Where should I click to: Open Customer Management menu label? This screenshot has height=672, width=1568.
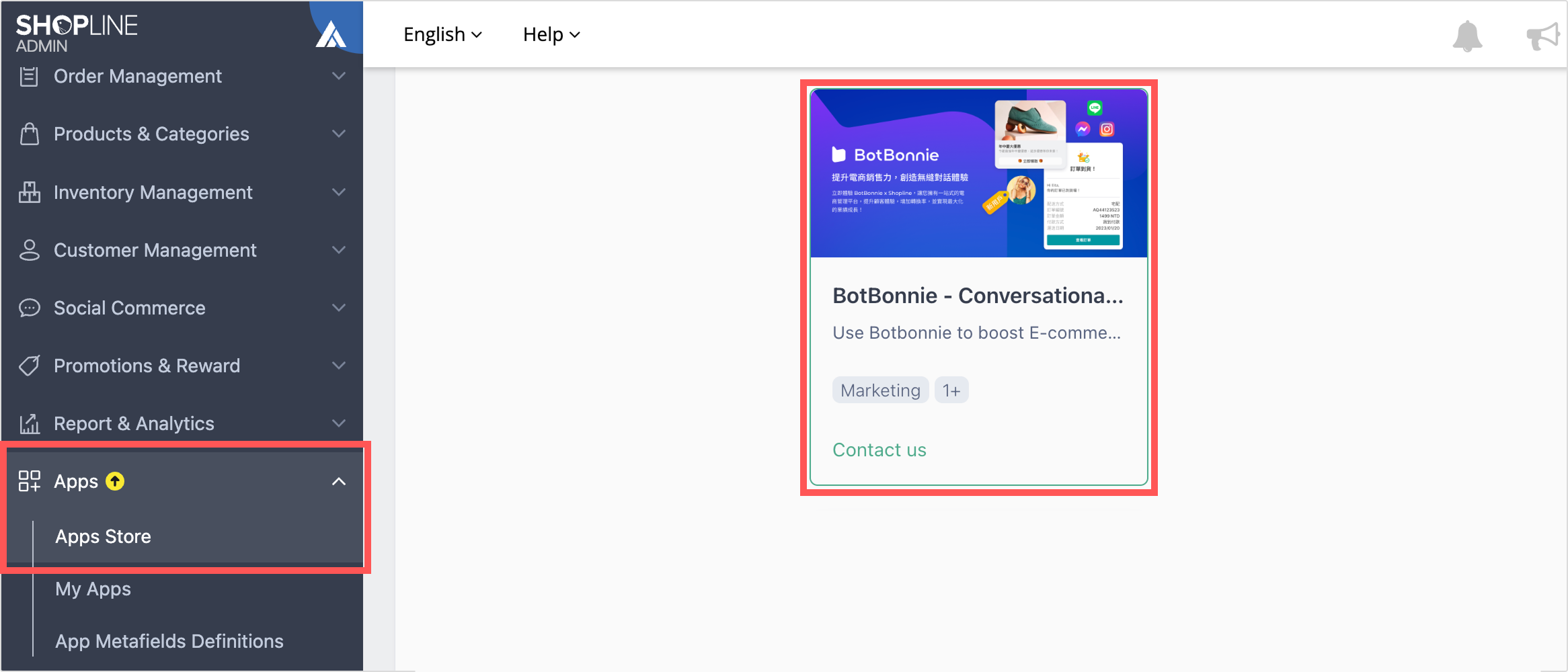click(x=155, y=250)
